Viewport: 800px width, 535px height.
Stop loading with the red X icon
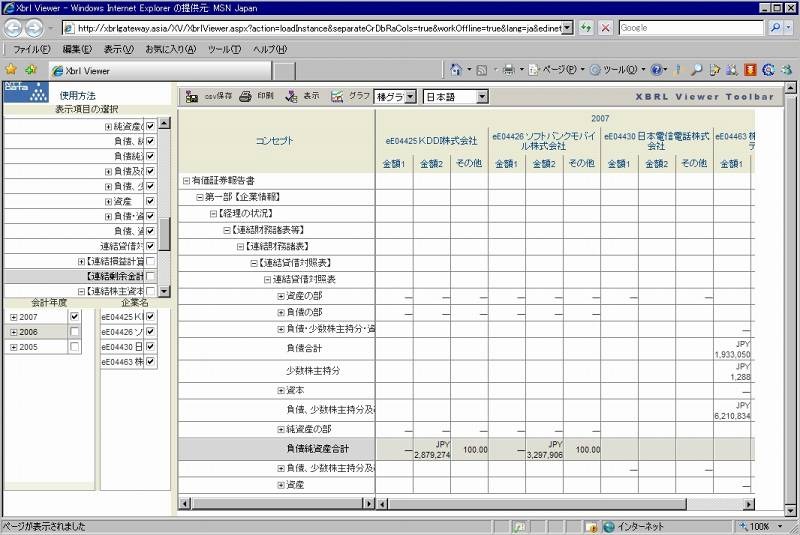pyautogui.click(x=606, y=28)
